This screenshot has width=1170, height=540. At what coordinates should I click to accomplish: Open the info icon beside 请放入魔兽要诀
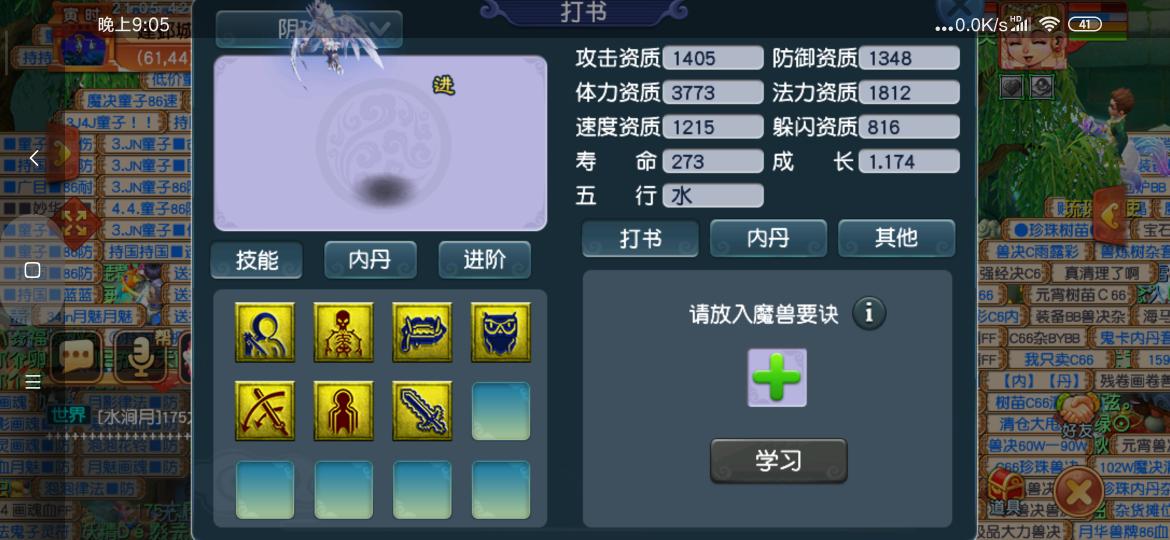pos(869,313)
